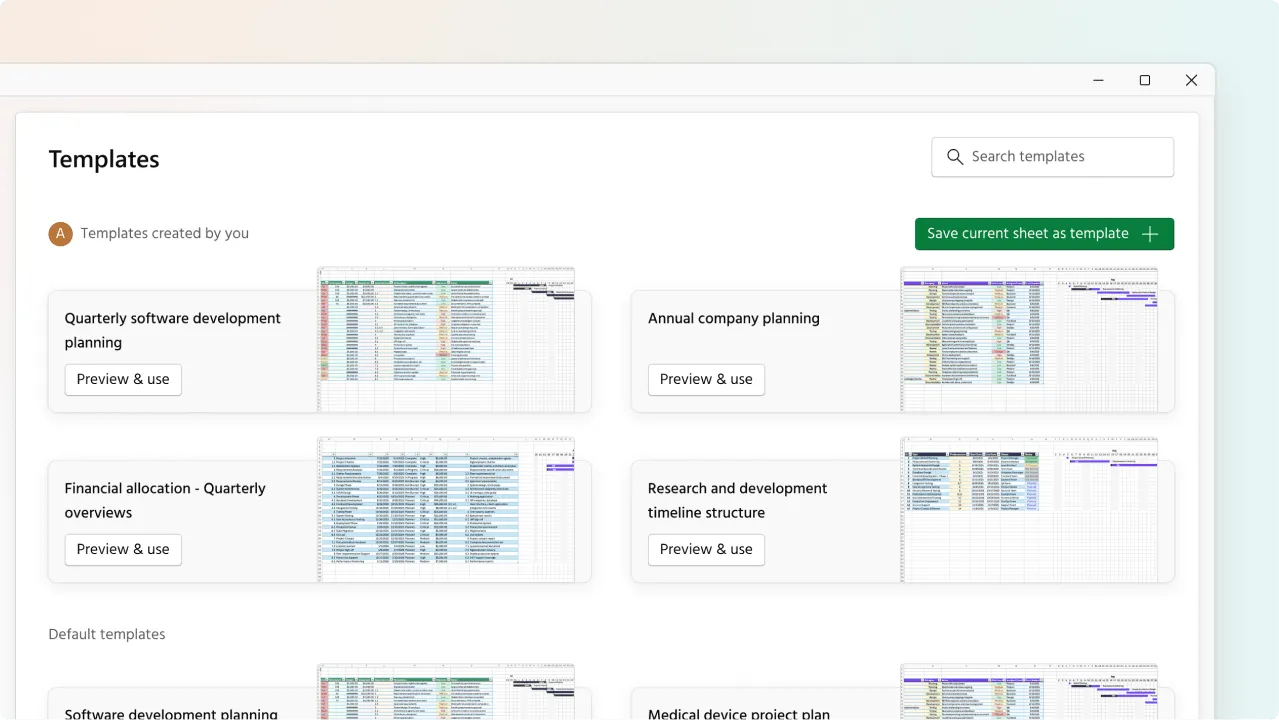The width and height of the screenshot is (1279, 720).
Task: Open the Quarterly software development planning thumbnail
Action: point(446,339)
